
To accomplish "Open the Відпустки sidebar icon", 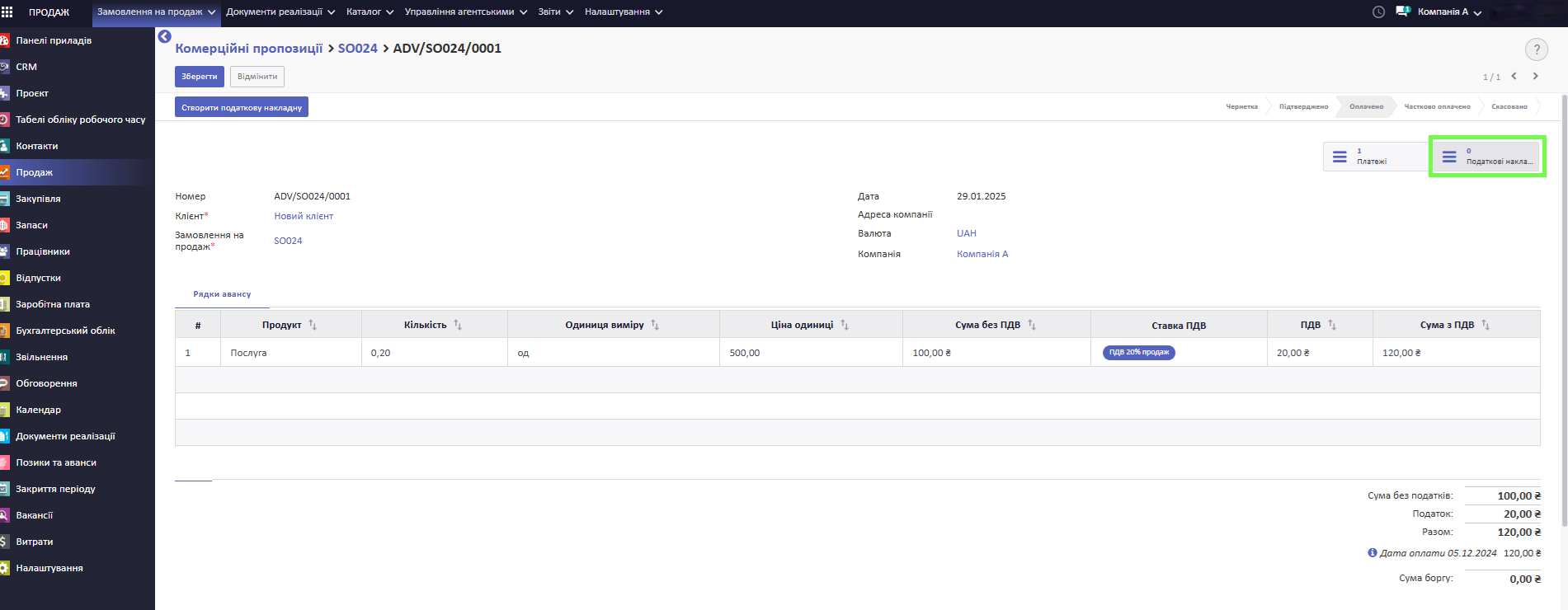I will 4,278.
